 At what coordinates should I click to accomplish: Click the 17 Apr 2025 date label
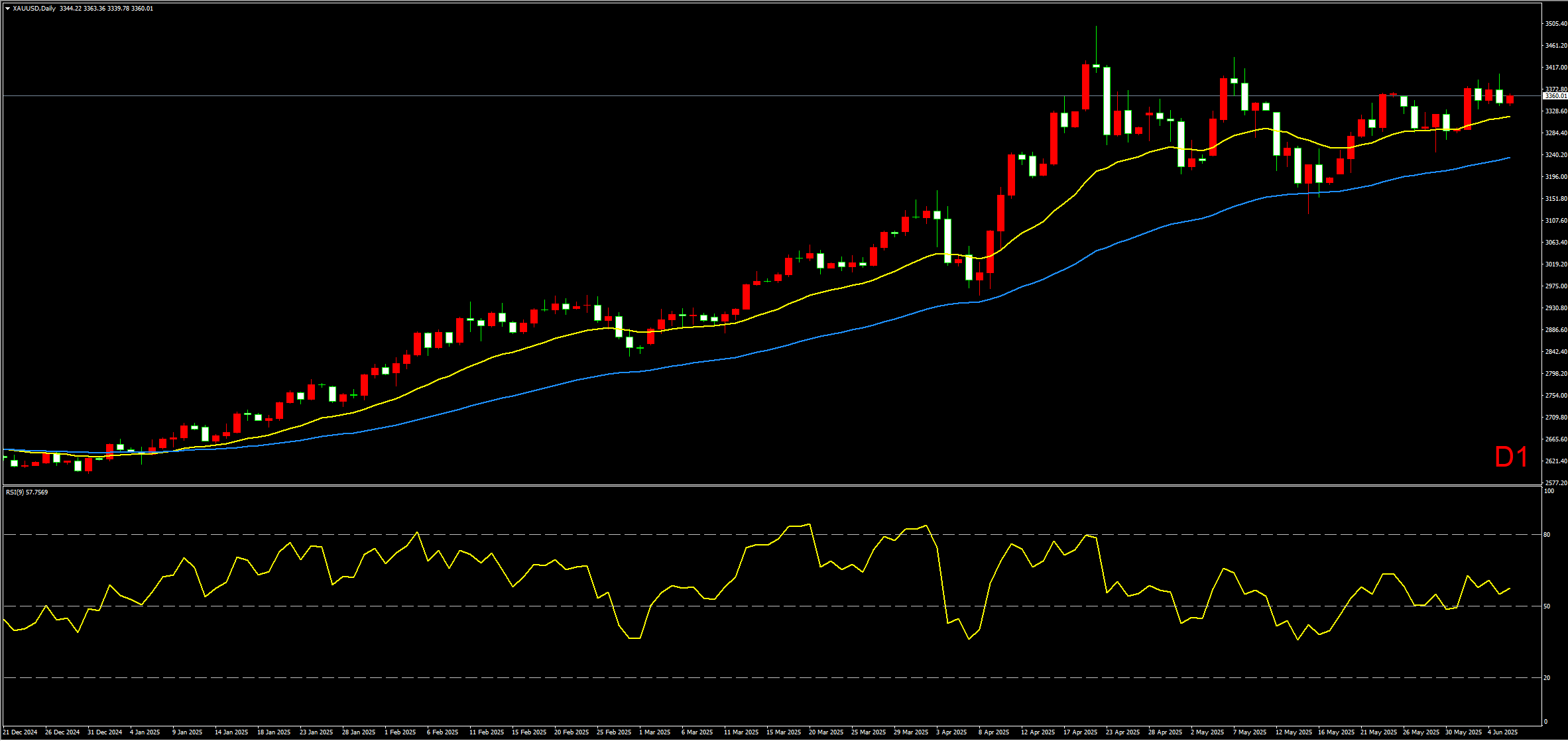(1080, 732)
